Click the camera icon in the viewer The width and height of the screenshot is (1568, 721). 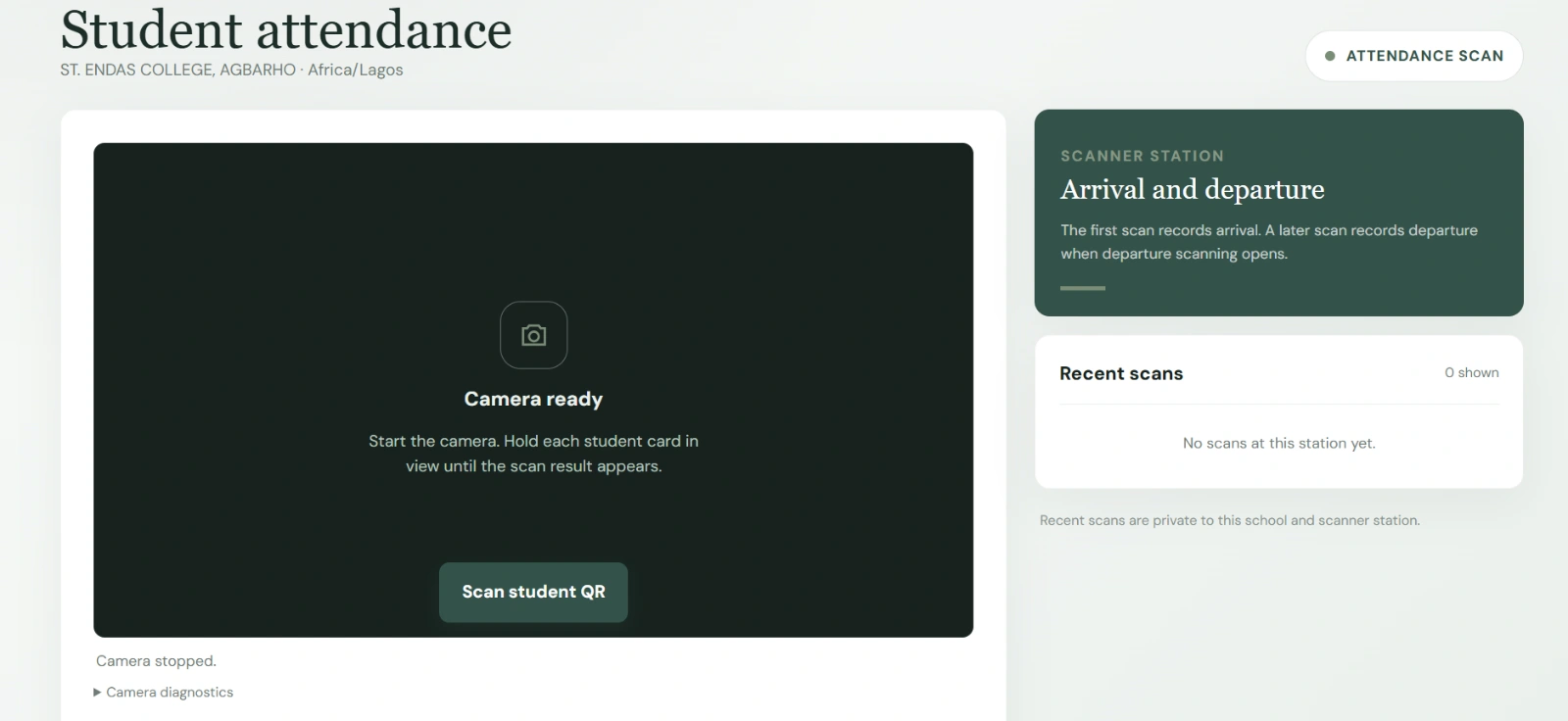[533, 335]
